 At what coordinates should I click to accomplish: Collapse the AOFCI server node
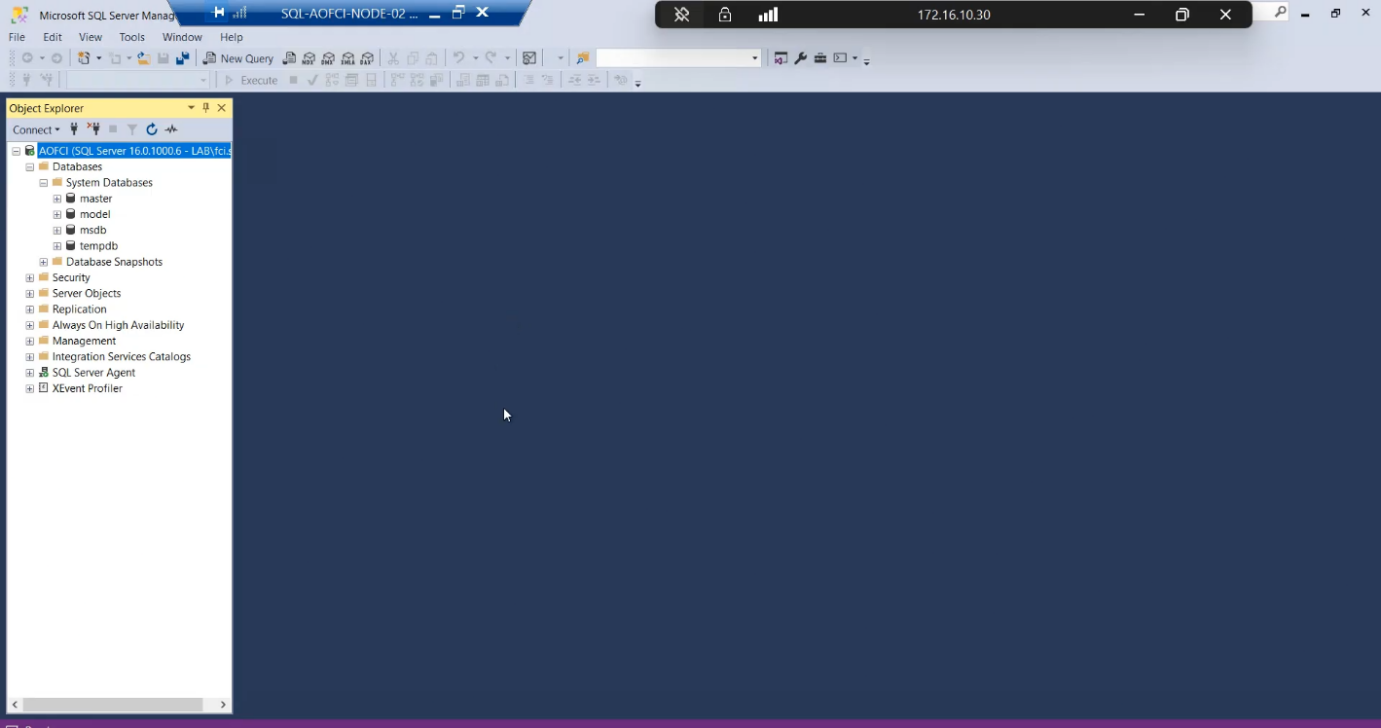click(x=16, y=151)
